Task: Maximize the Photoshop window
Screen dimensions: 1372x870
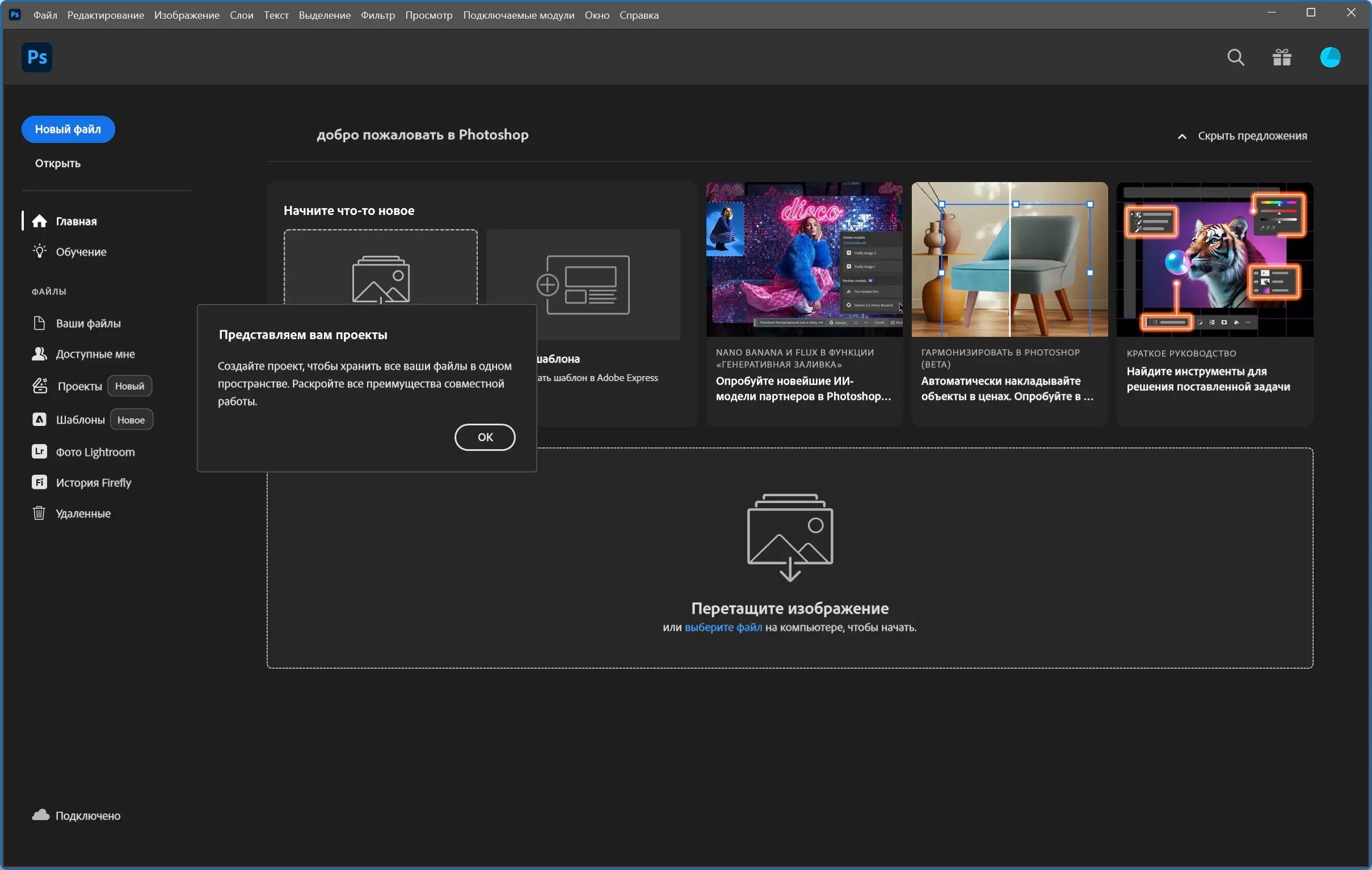Action: click(1311, 12)
